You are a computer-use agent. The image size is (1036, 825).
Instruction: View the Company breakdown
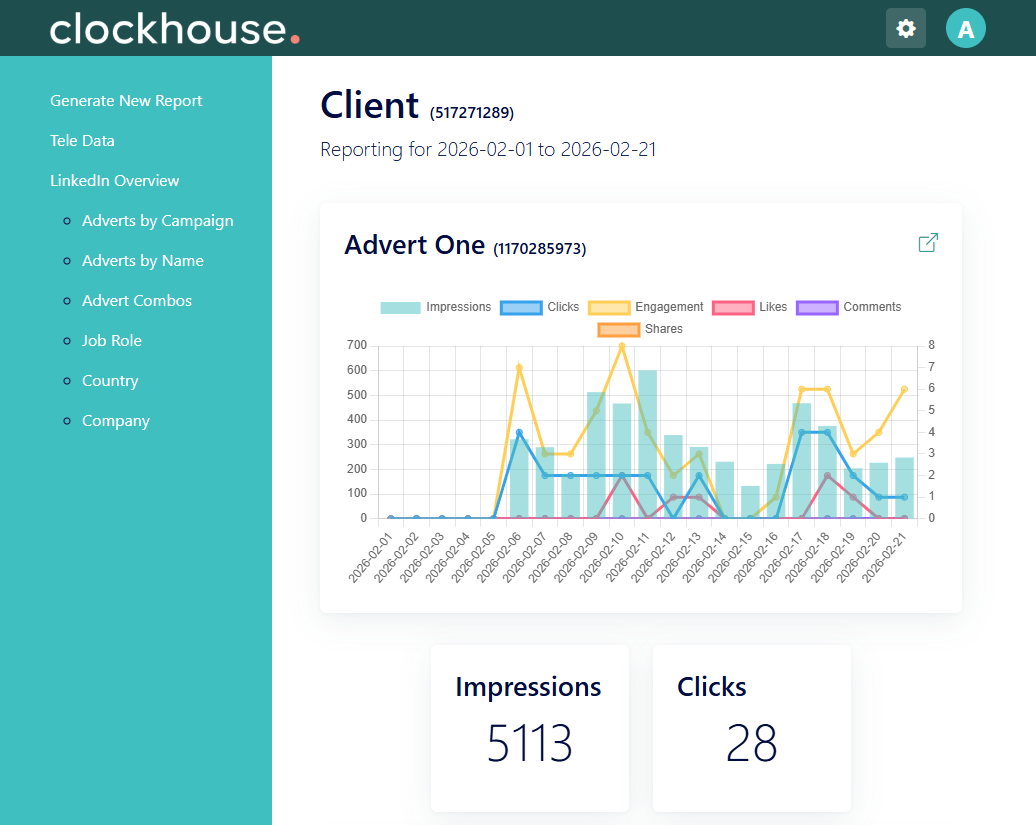click(116, 421)
